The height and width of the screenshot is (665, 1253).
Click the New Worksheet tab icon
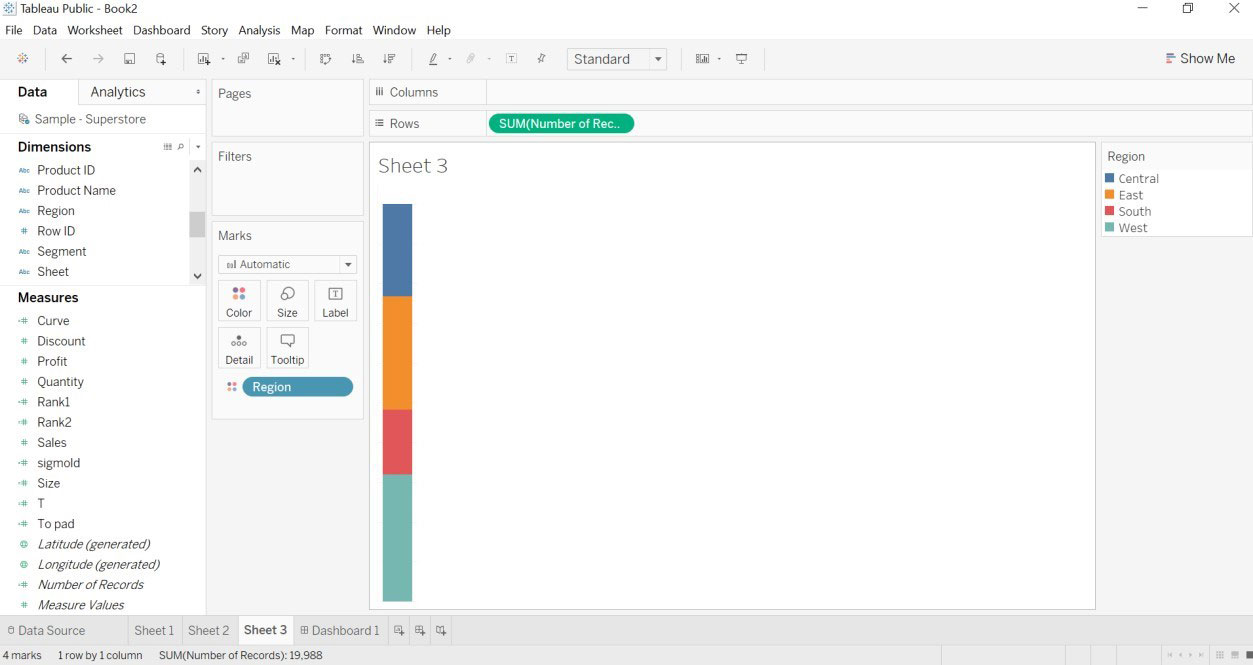pos(399,630)
